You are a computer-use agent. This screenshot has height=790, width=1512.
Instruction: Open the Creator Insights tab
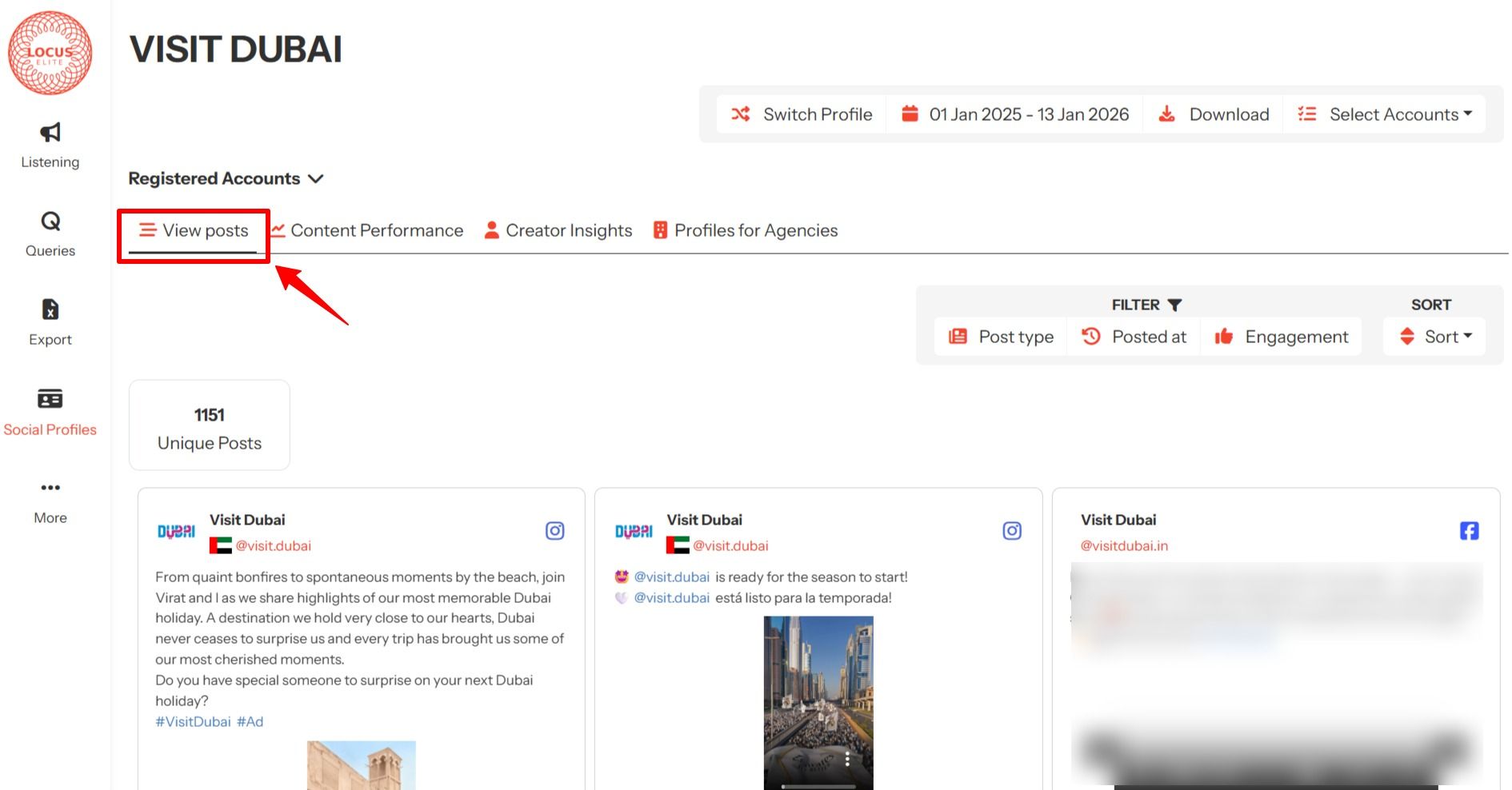(558, 231)
